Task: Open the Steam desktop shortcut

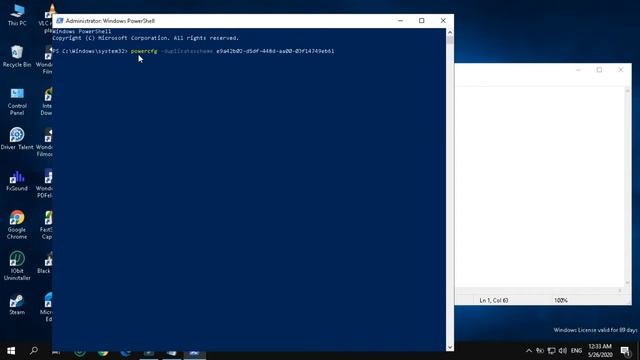Action: click(17, 304)
